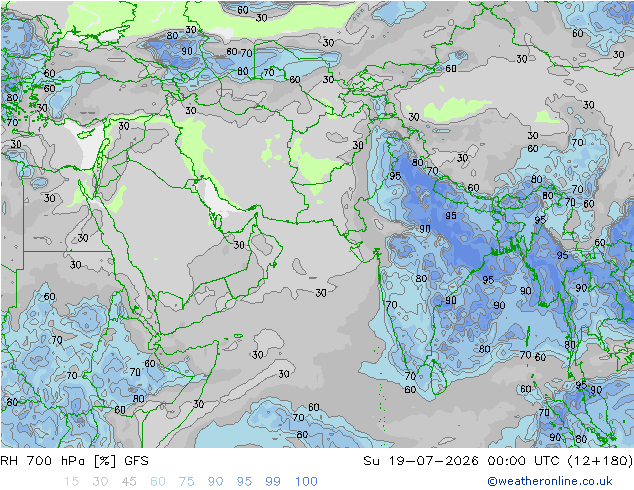Click the legend scale value 30 below the title
This screenshot has width=634, height=490.
100,482
